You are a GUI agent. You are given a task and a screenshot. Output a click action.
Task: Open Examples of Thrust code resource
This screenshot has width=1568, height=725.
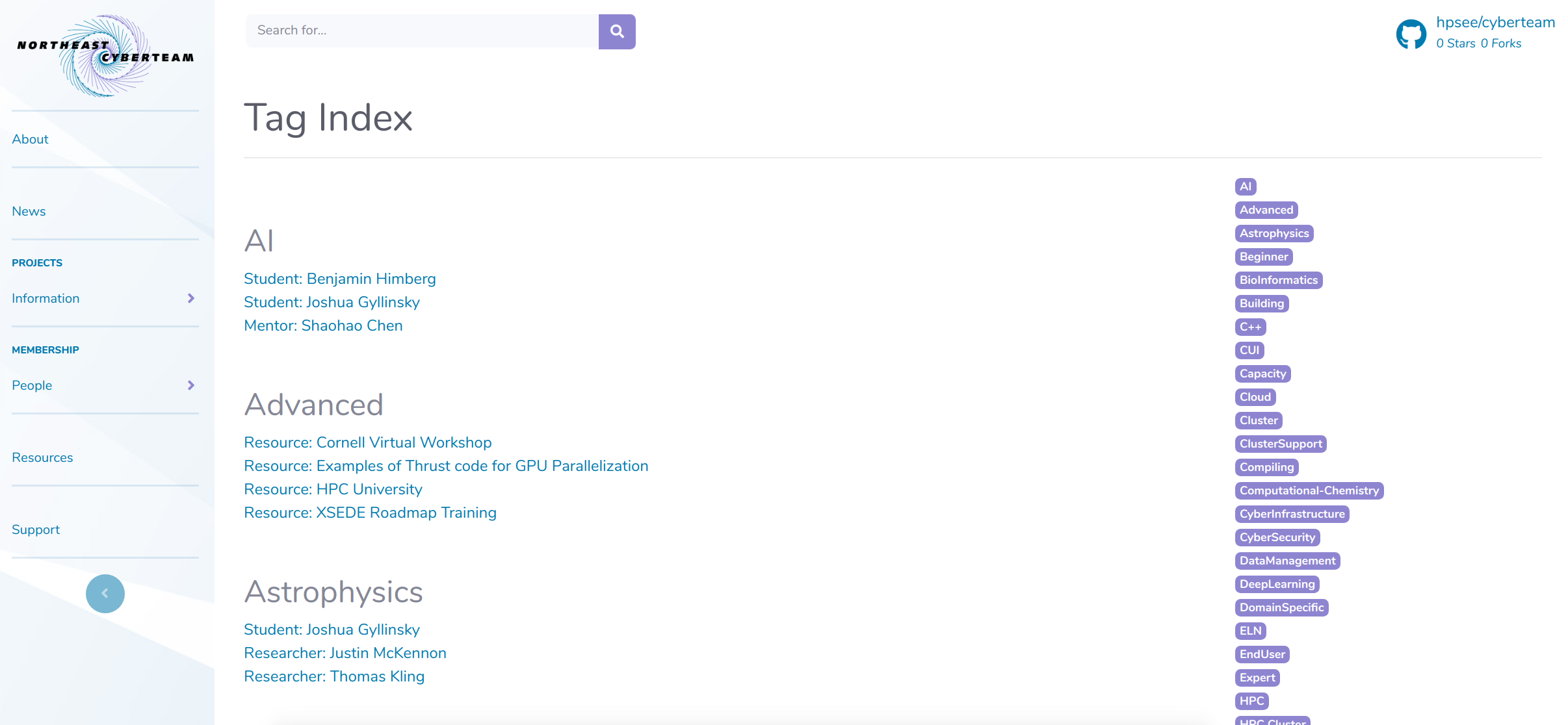pos(446,466)
